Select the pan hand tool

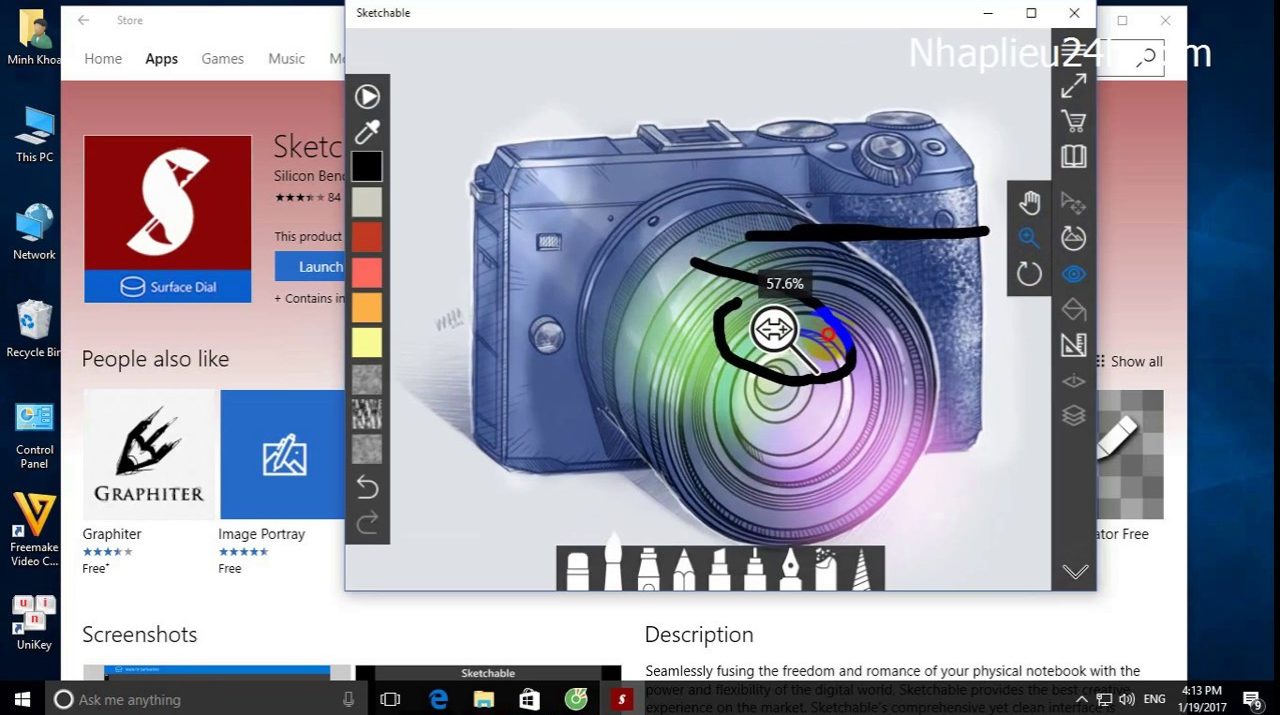pyautogui.click(x=1029, y=203)
